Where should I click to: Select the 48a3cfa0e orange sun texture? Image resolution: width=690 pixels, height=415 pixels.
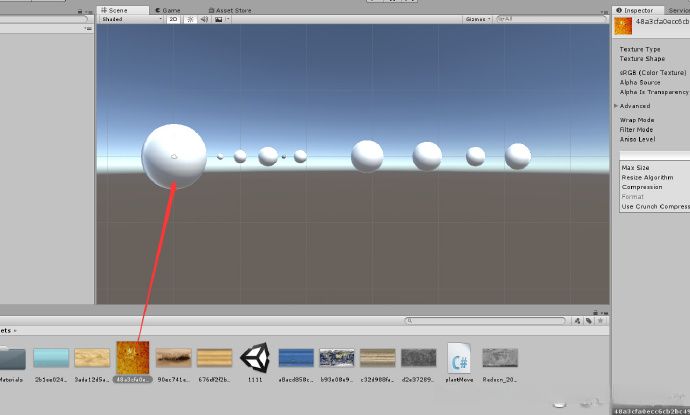coord(133,362)
